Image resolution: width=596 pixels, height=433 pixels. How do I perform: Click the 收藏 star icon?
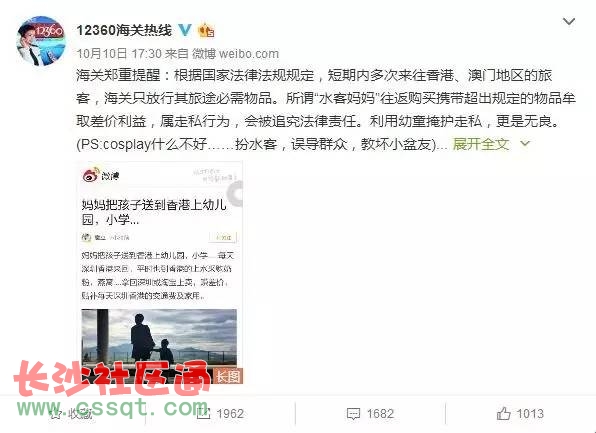pos(55,413)
